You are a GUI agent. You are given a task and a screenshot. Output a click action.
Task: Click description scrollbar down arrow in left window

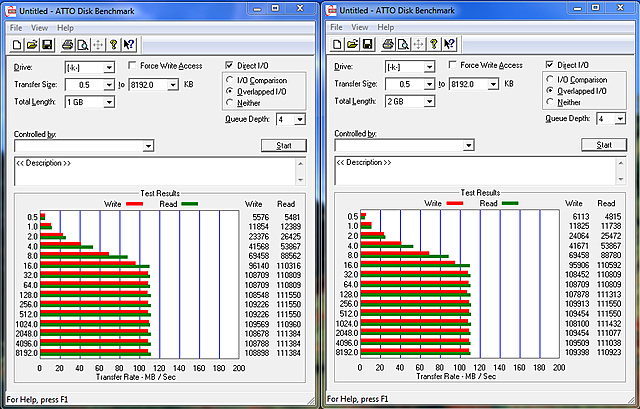pos(300,180)
